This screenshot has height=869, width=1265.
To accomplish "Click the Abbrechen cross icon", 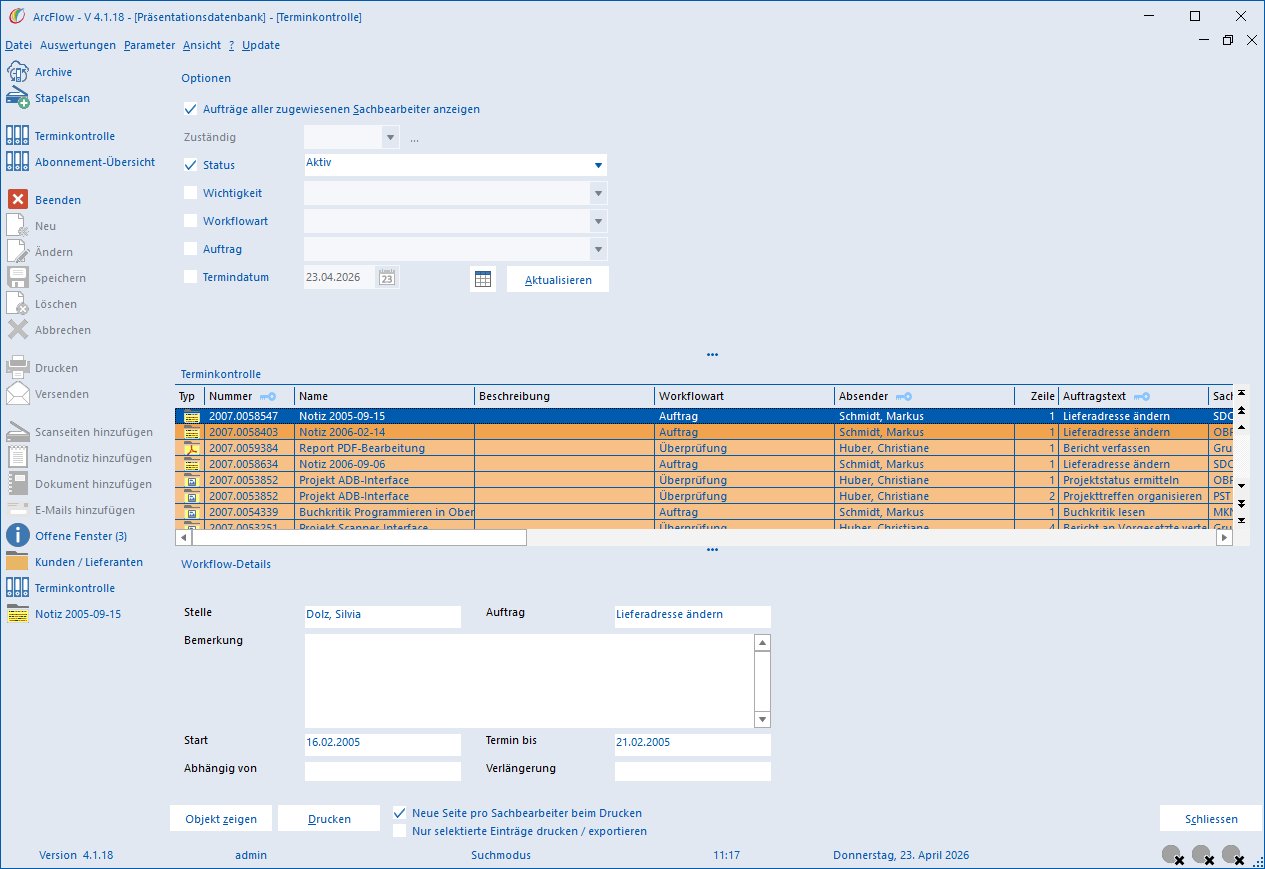I will pos(18,330).
